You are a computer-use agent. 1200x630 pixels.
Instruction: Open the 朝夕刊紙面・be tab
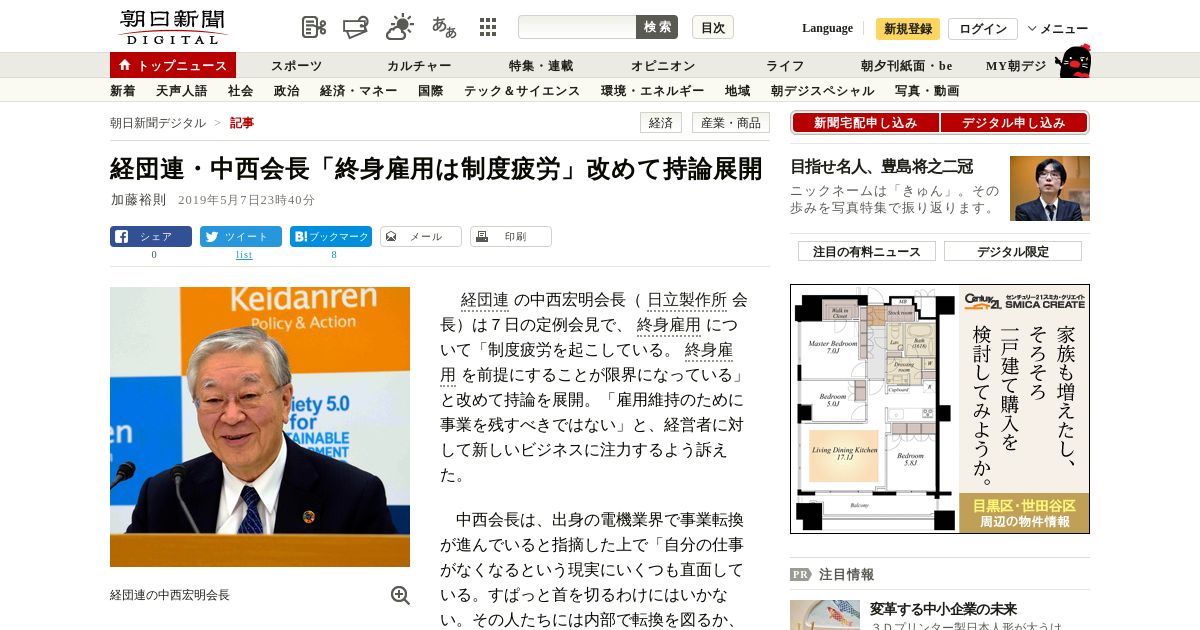point(907,66)
